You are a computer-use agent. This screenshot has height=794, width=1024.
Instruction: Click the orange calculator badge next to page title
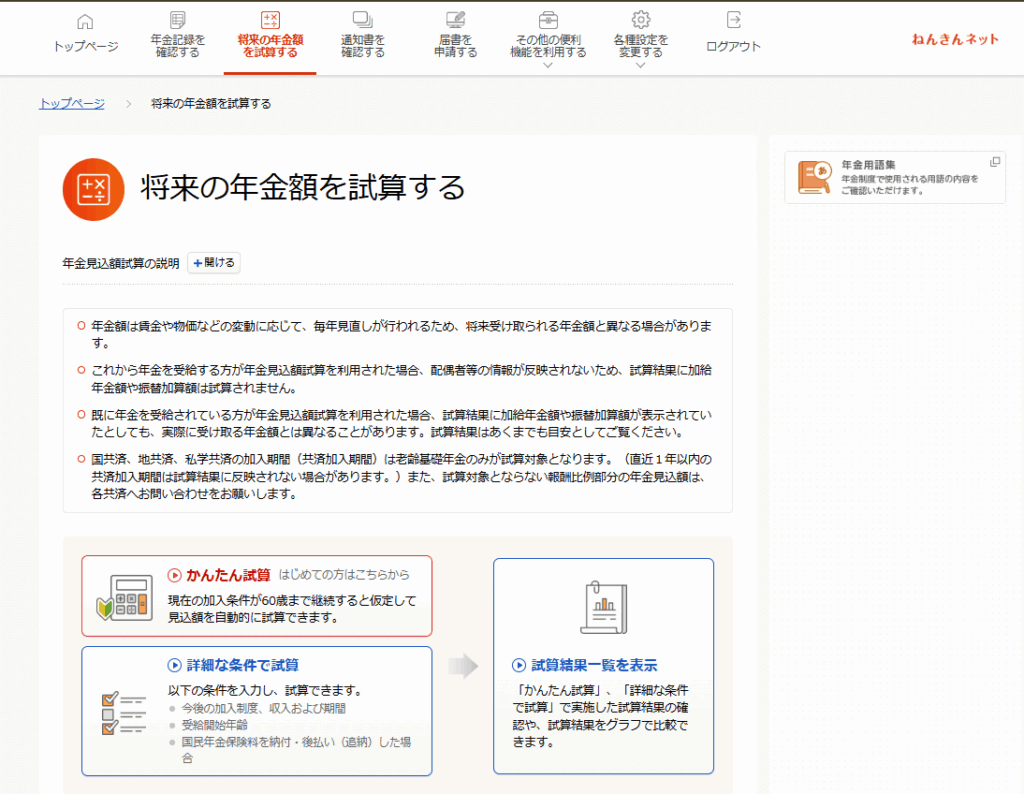point(92,186)
